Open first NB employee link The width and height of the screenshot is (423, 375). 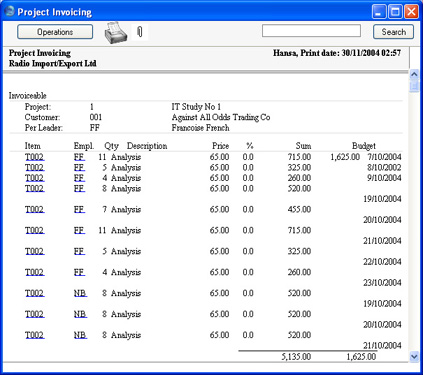[x=80, y=293]
